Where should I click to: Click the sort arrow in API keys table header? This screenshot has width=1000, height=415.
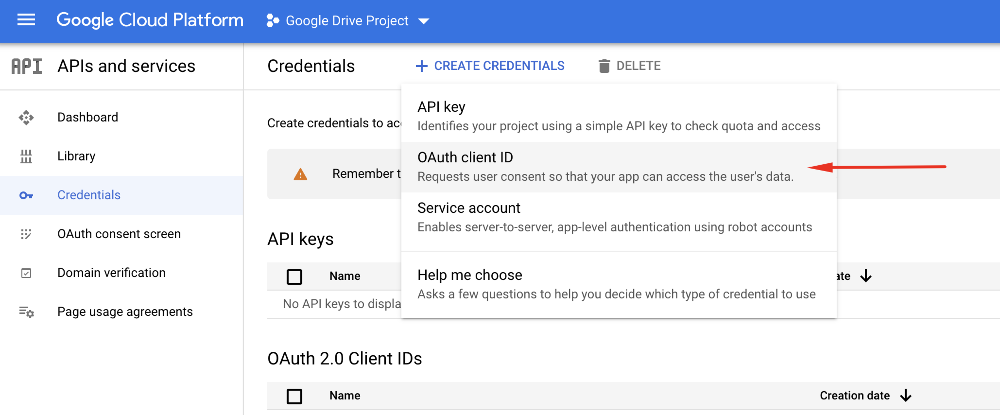(x=865, y=276)
